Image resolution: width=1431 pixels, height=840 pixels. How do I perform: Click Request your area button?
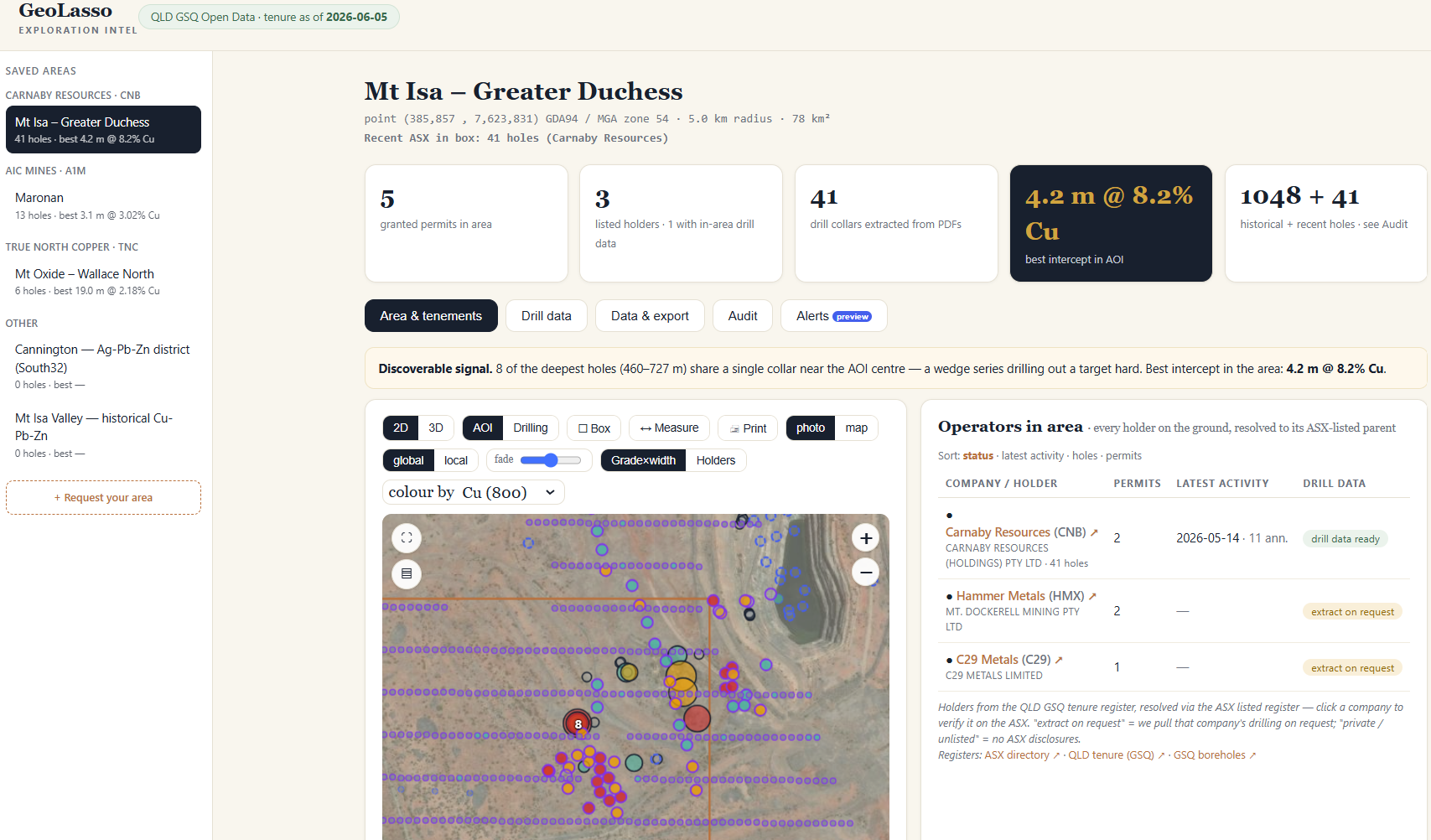pos(103,498)
